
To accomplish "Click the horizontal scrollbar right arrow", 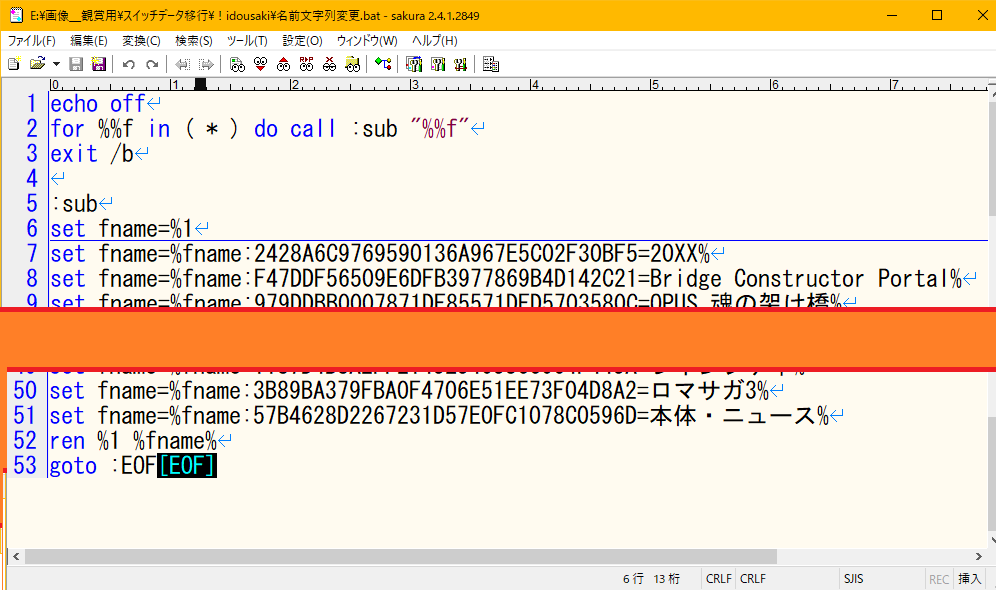I will (x=979, y=556).
